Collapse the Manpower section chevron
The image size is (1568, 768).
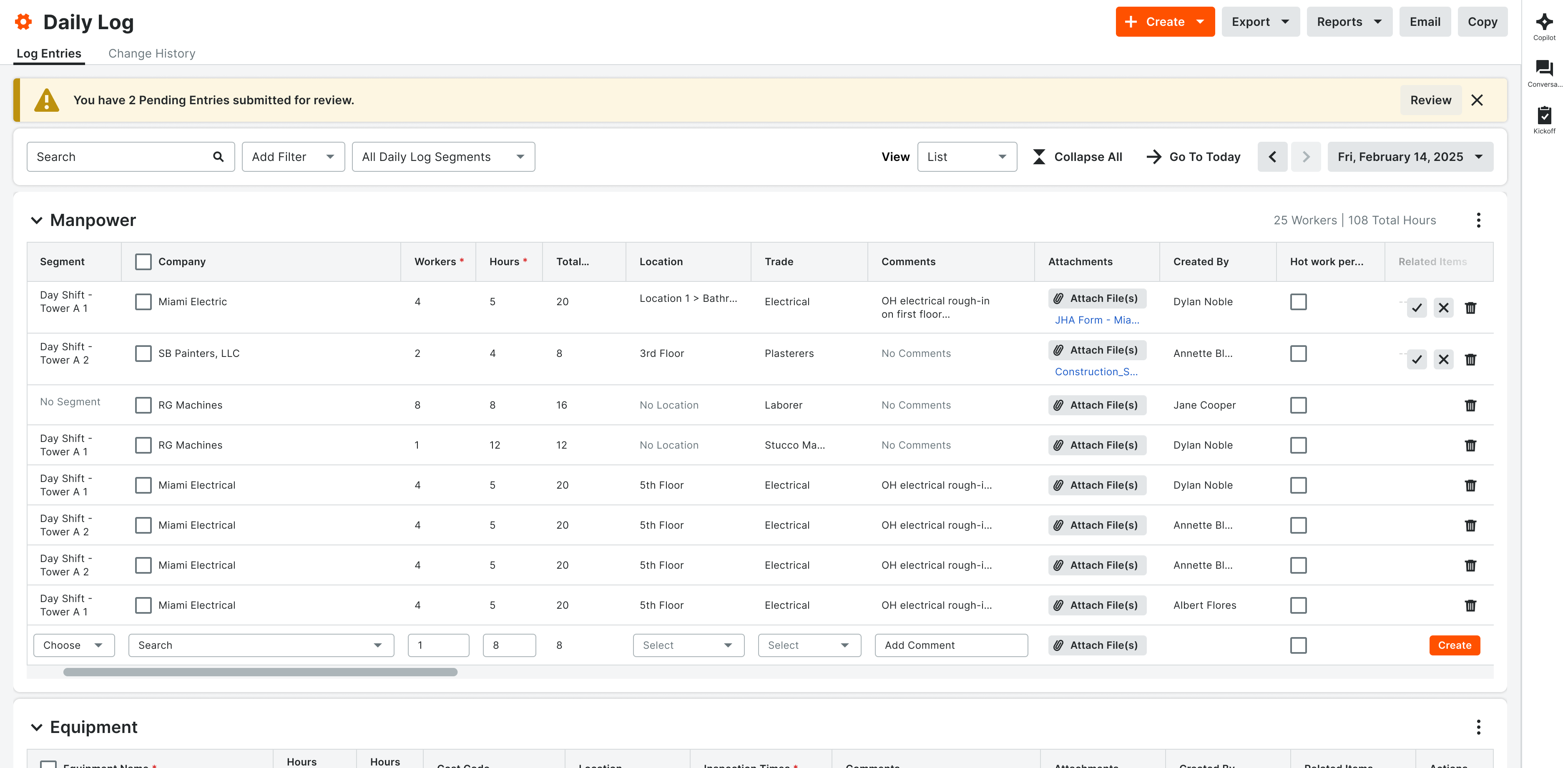(37, 220)
